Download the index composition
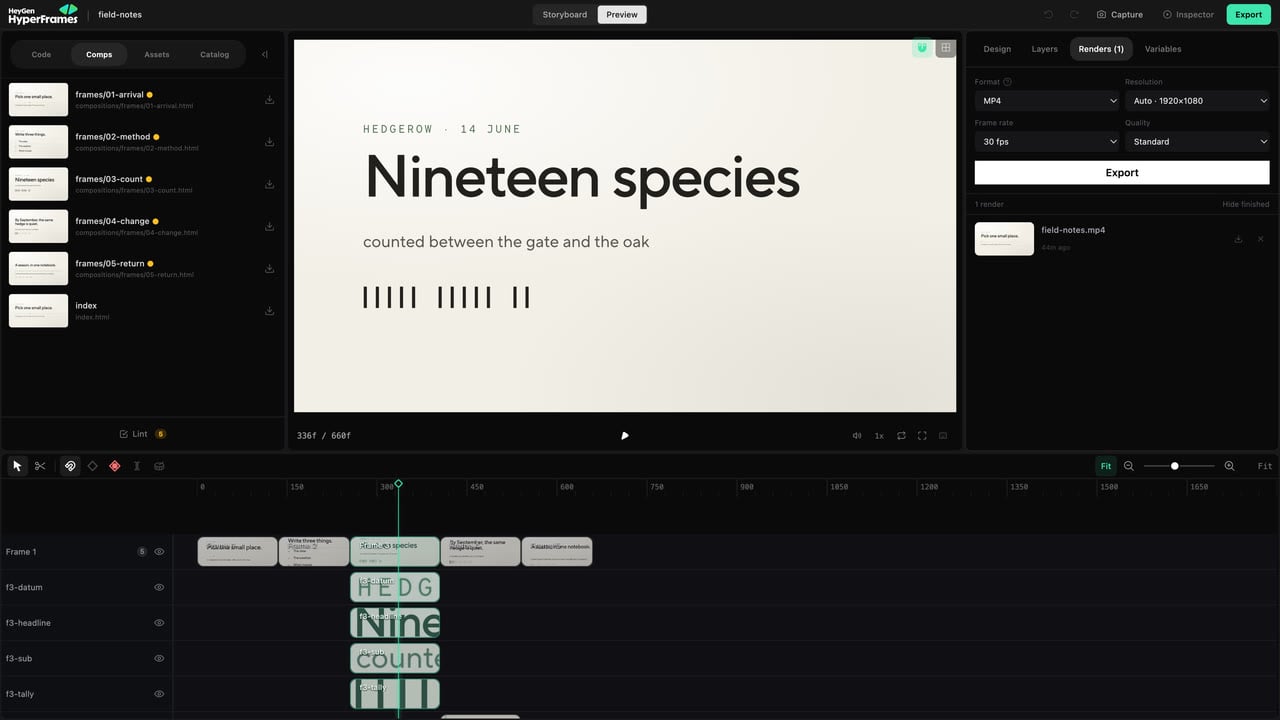1280x720 pixels. pyautogui.click(x=269, y=311)
